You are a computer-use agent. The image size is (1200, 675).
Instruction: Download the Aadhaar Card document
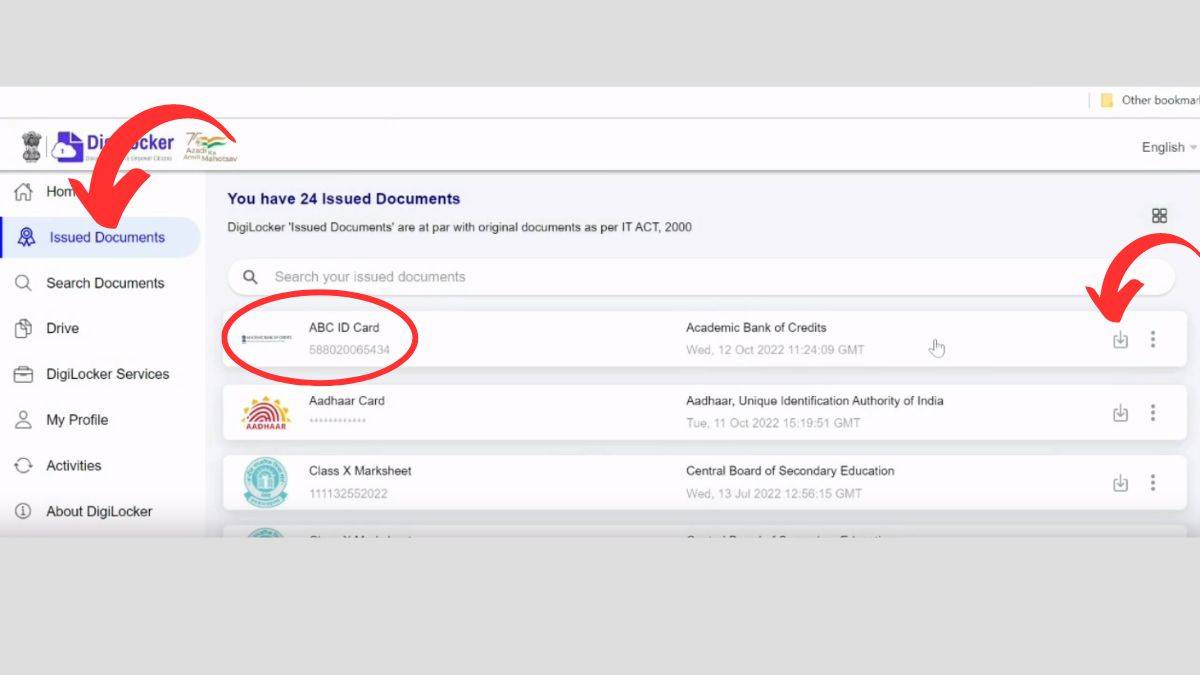[1120, 413]
